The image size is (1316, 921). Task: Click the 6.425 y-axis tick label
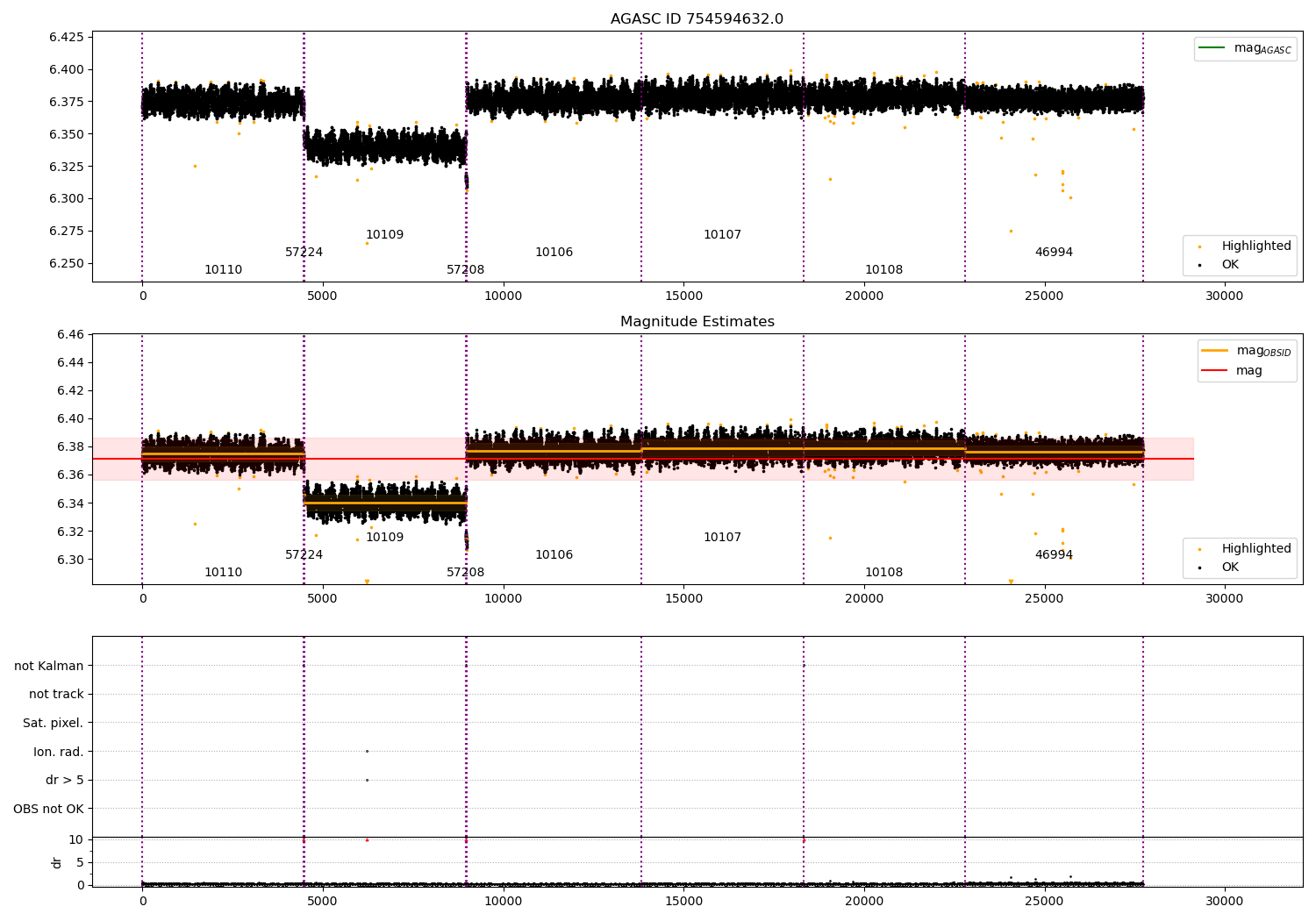click(x=67, y=37)
